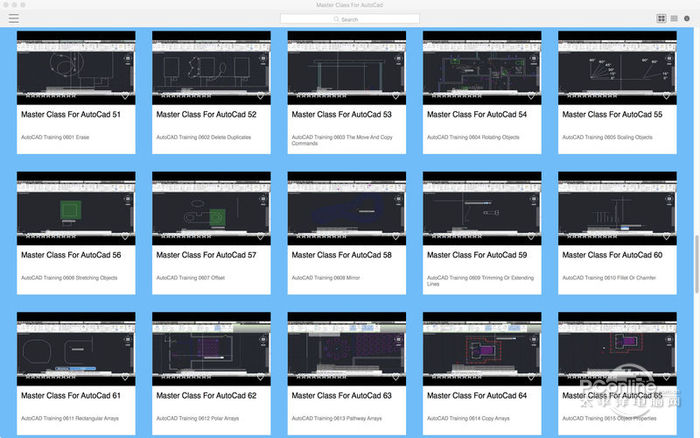
Task: Click subtitle AutoCAD Training 0607 Offset
Action: pos(190,278)
